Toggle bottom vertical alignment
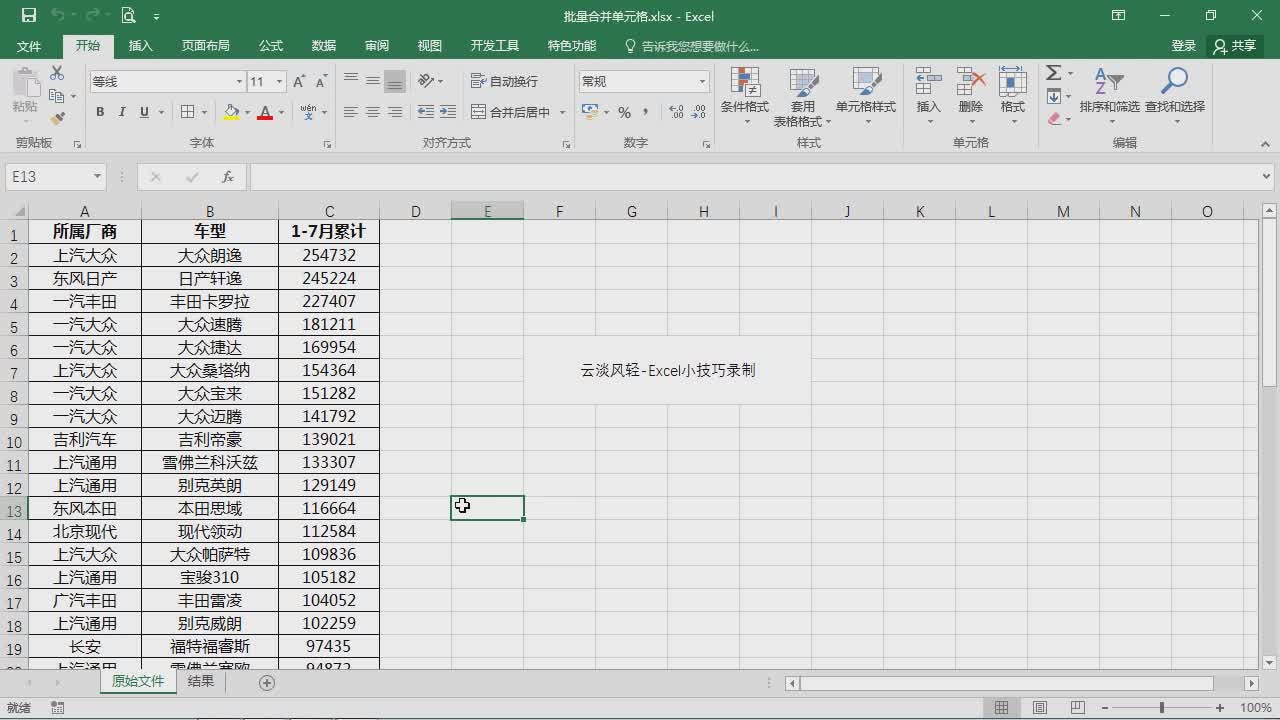The height and width of the screenshot is (720, 1280). click(x=395, y=81)
